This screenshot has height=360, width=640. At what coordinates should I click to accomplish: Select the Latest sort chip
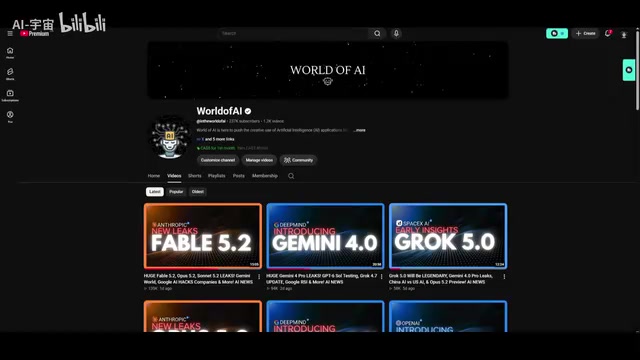155,192
